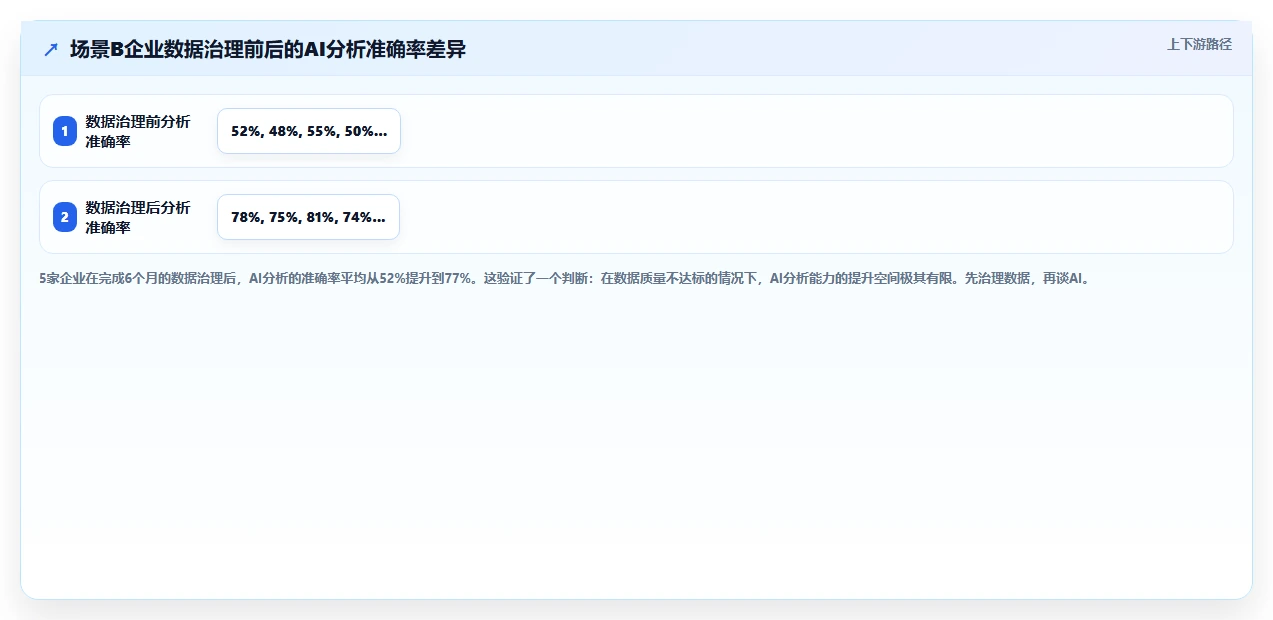Click the 数据治理前分析准确率 label
1273x620 pixels.
tap(138, 131)
